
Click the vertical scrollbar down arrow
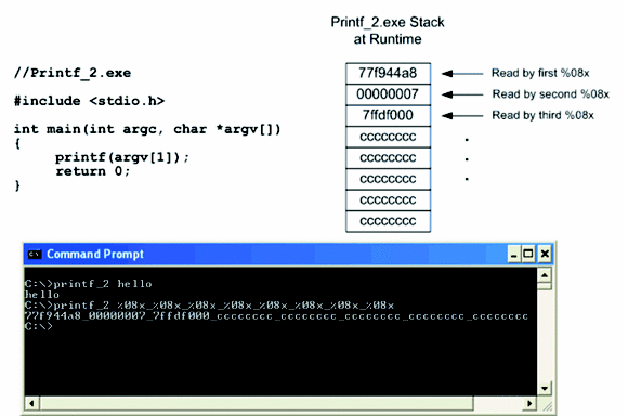point(545,388)
